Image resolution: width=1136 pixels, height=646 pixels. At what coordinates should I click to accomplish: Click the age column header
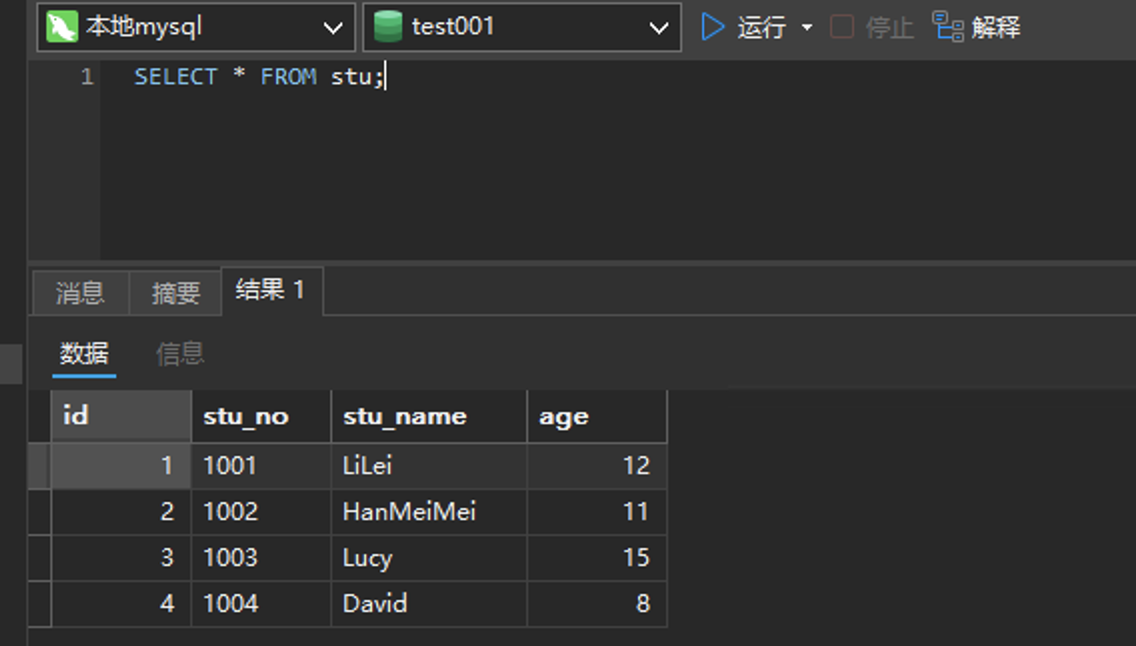[596, 417]
